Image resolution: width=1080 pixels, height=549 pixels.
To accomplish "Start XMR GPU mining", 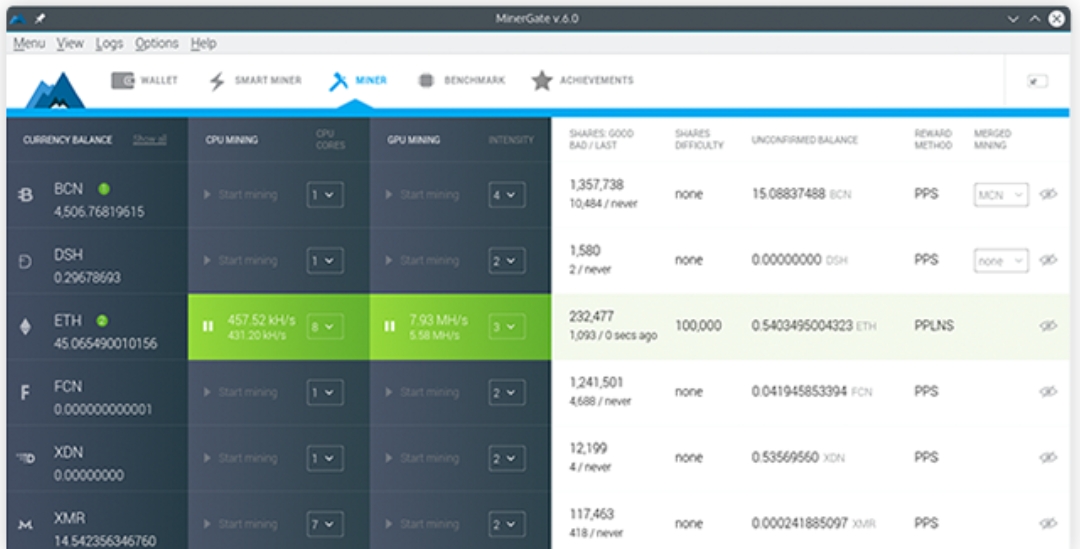I will click(422, 524).
